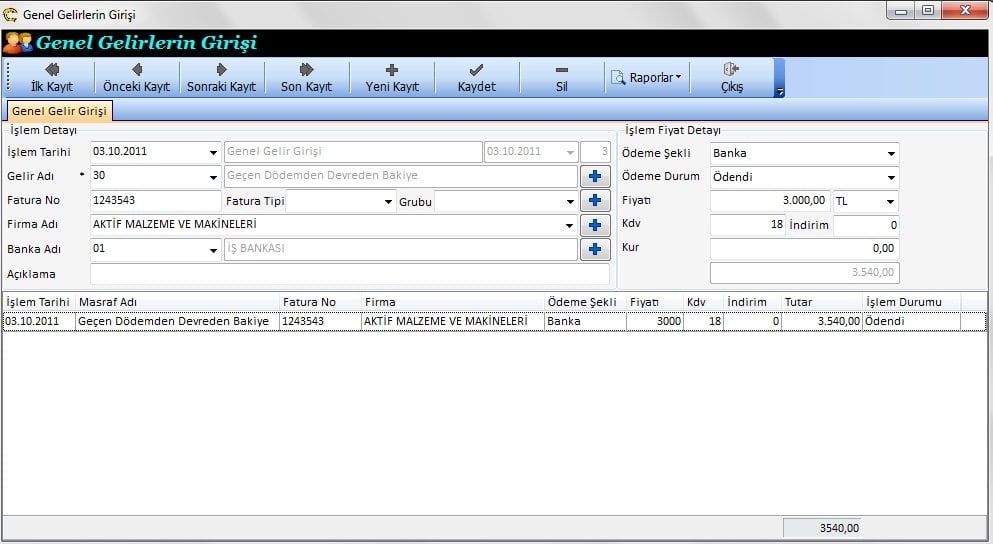Exit the form using Çıkış

pos(732,78)
